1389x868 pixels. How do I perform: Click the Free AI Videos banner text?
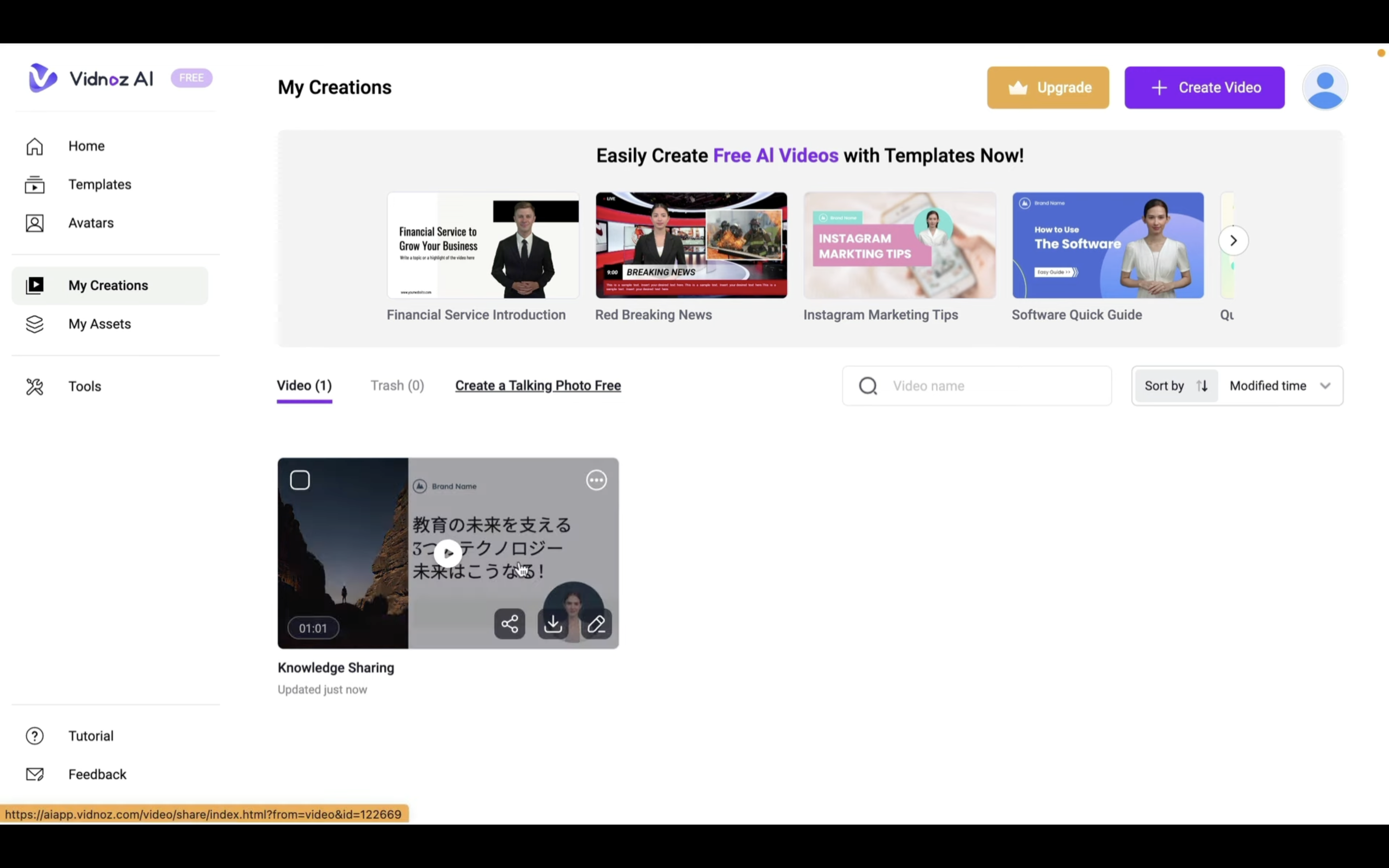point(776,156)
